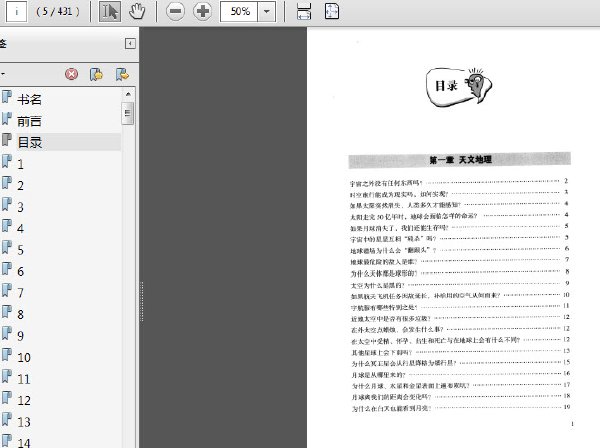This screenshot has height=448, width=600.
Task: Click bookmark icon beside 前言
Action: (7, 119)
